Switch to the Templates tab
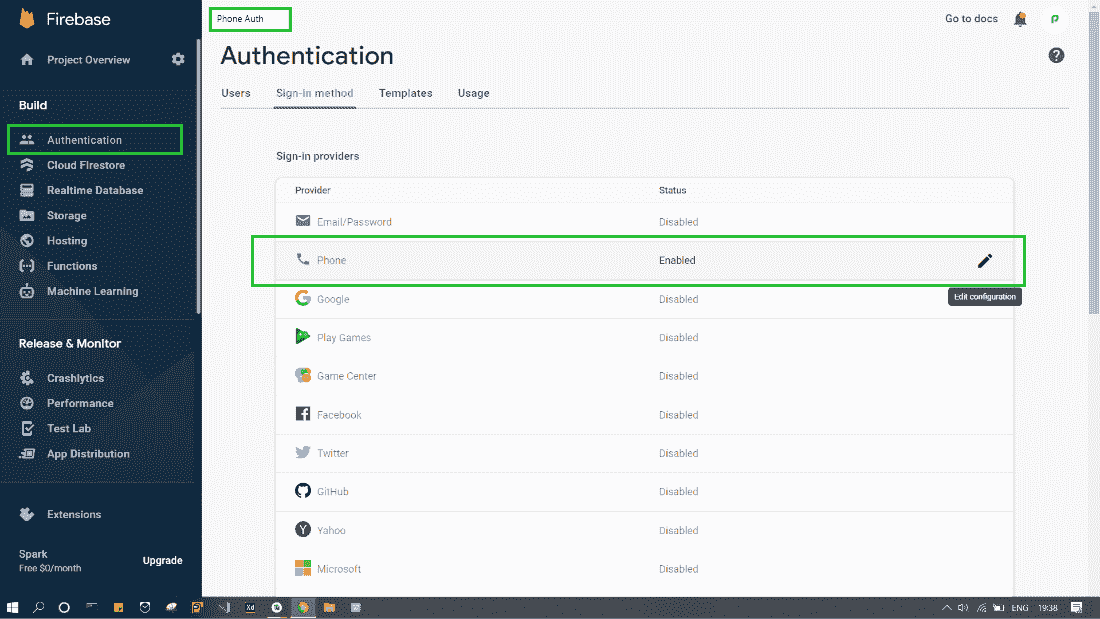Screen dimensions: 1100x619 pos(405,93)
